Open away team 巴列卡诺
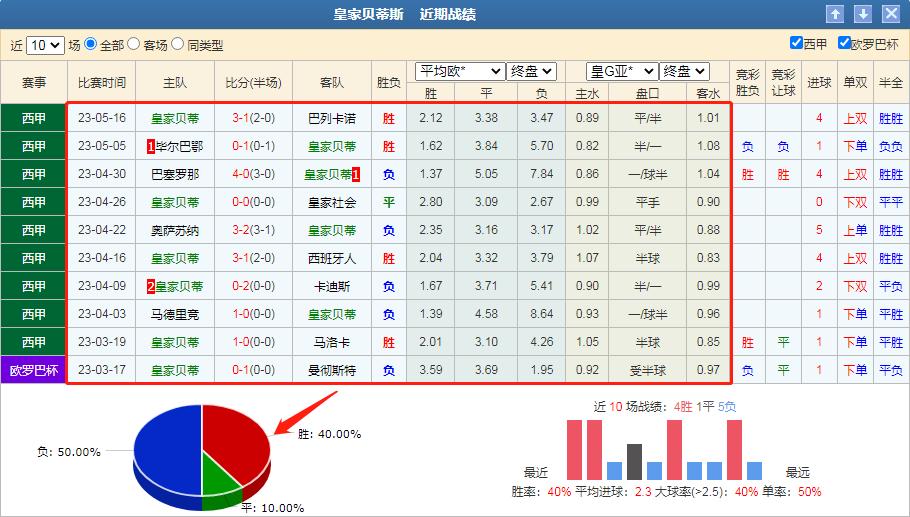Viewport: 910px width, 517px height. 332,118
